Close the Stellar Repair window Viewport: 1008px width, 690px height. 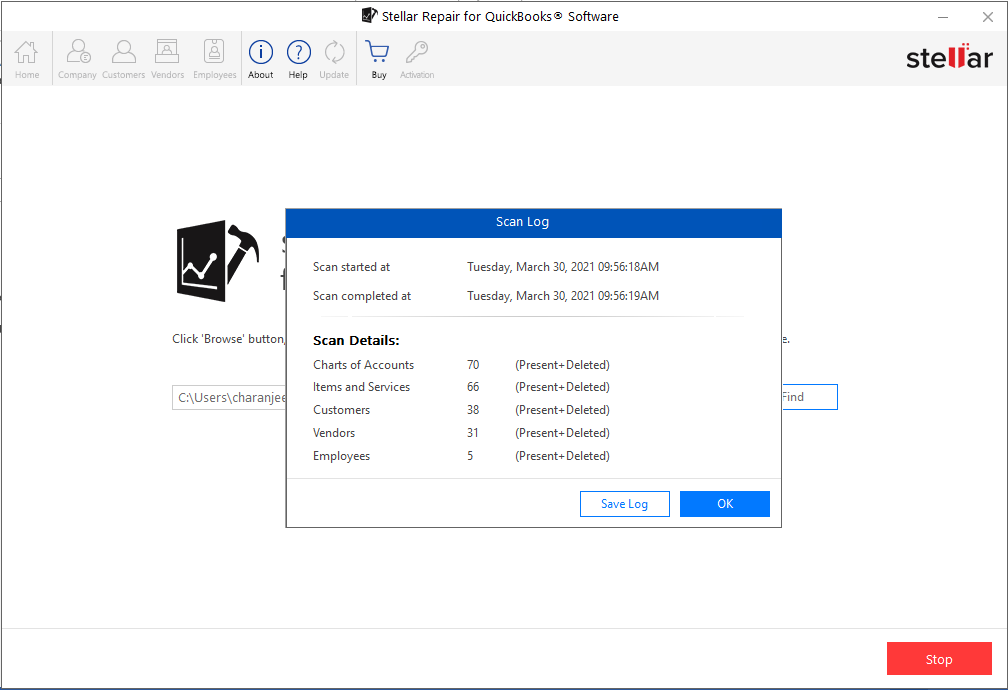(x=987, y=17)
